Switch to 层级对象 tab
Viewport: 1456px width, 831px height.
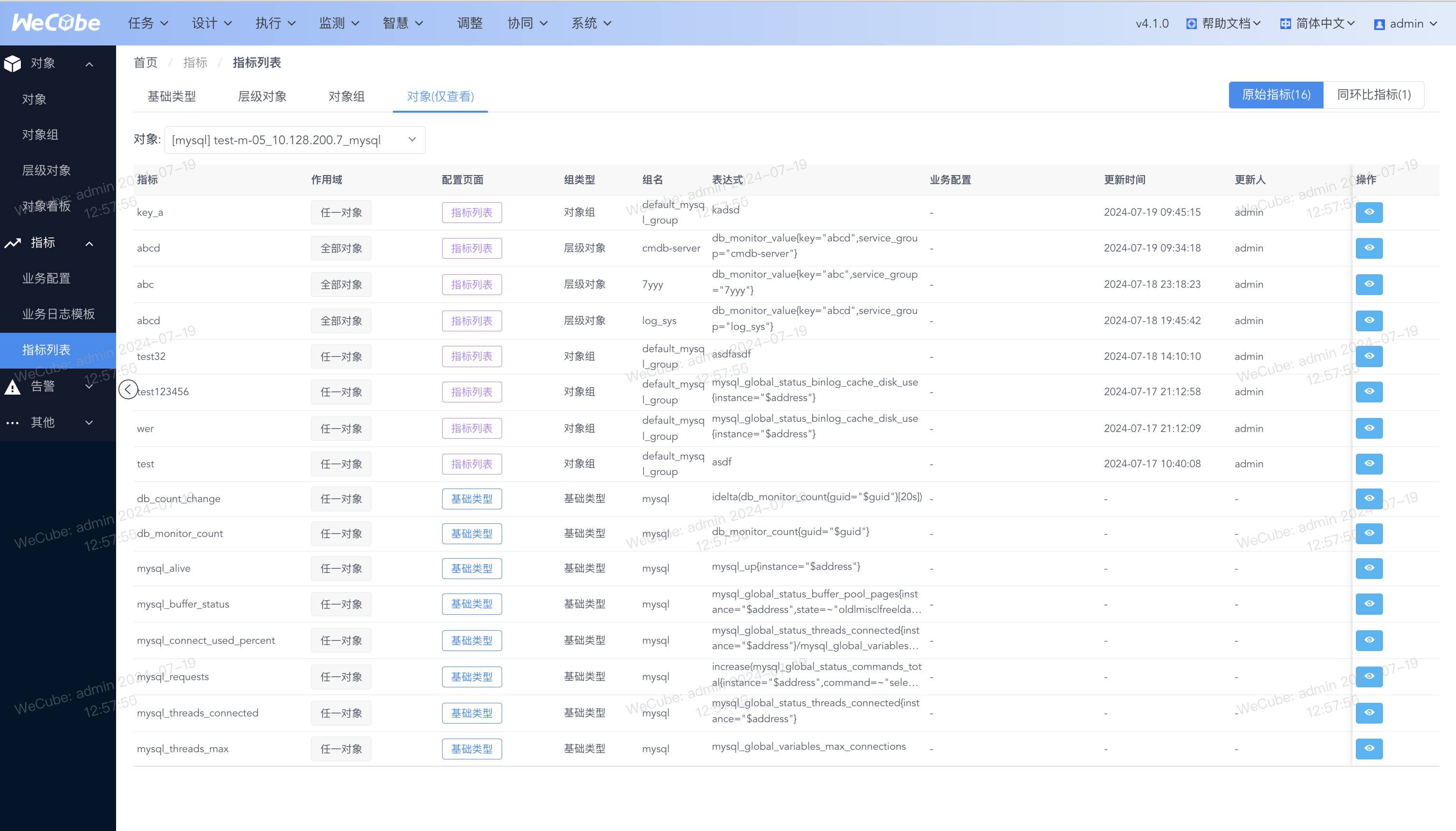click(x=262, y=96)
